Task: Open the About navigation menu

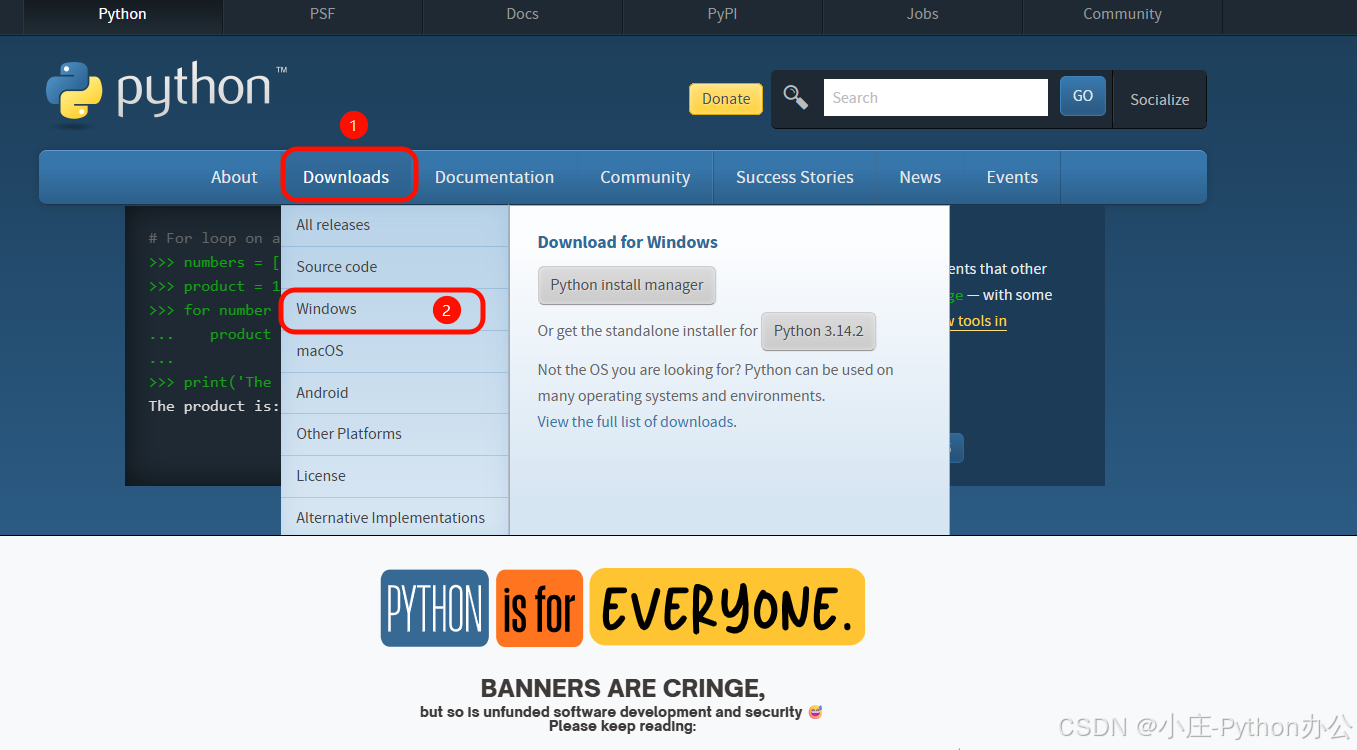Action: (234, 177)
